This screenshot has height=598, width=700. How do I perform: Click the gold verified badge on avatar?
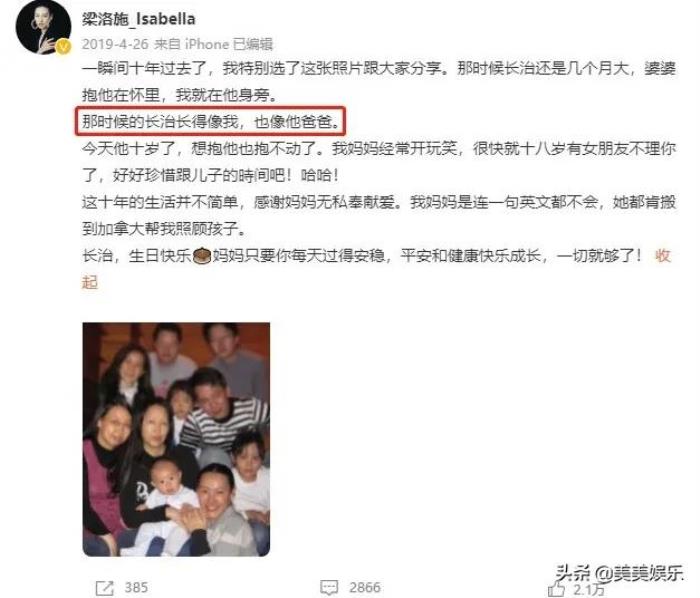[x=63, y=46]
